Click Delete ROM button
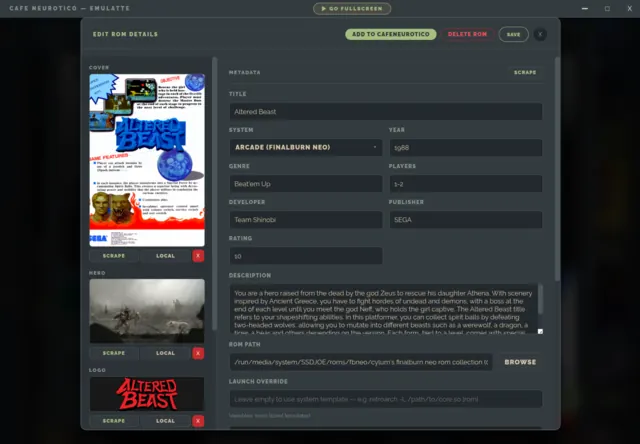 [x=467, y=34]
